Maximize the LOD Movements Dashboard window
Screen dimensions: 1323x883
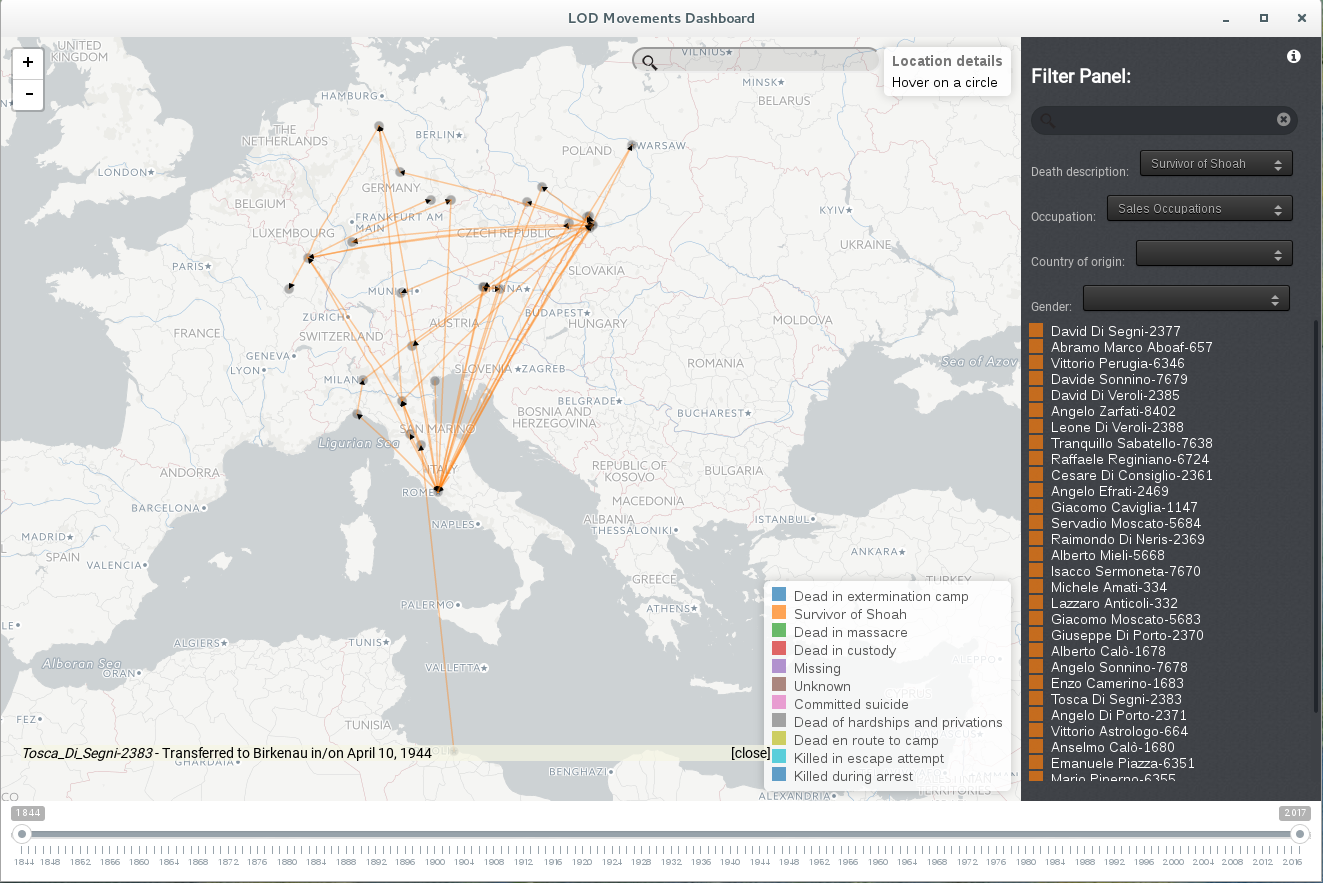click(1263, 18)
